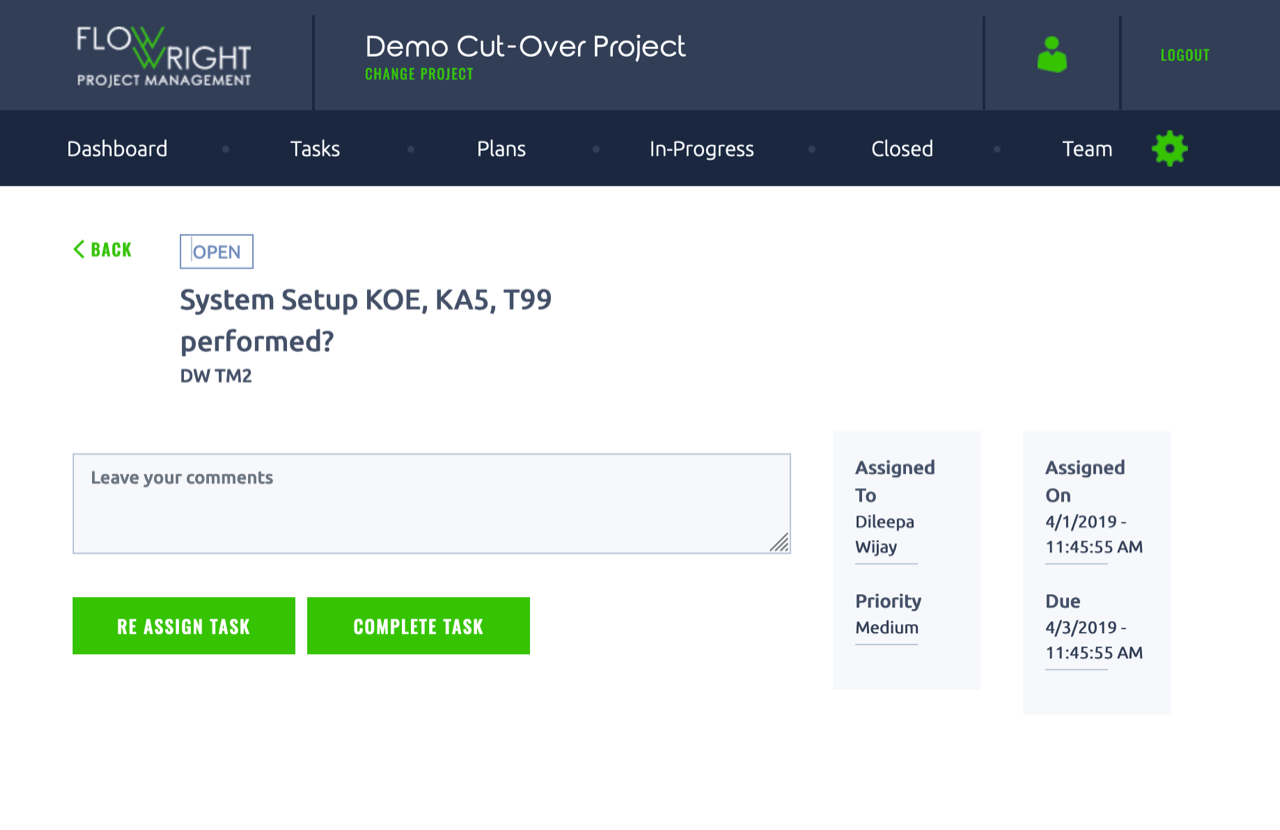Click the due date 4/3/2019 value
Image resolution: width=1280 pixels, height=830 pixels.
(1075, 640)
